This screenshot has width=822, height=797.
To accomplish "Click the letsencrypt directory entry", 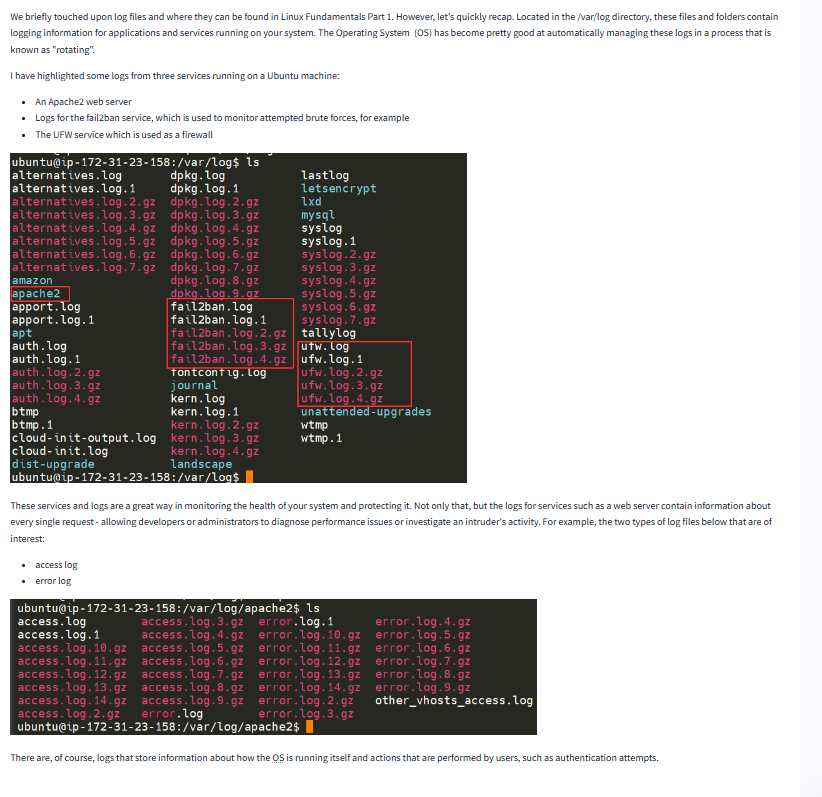I will (x=338, y=188).
